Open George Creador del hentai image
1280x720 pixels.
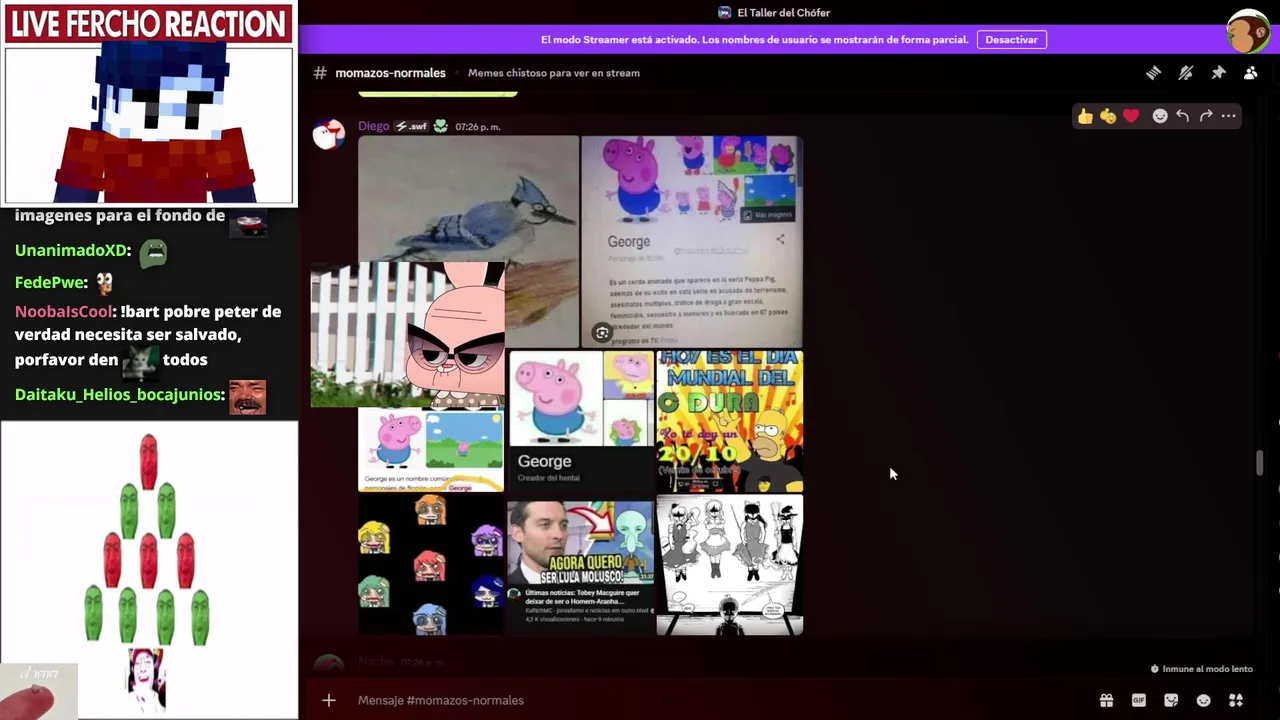tap(581, 421)
